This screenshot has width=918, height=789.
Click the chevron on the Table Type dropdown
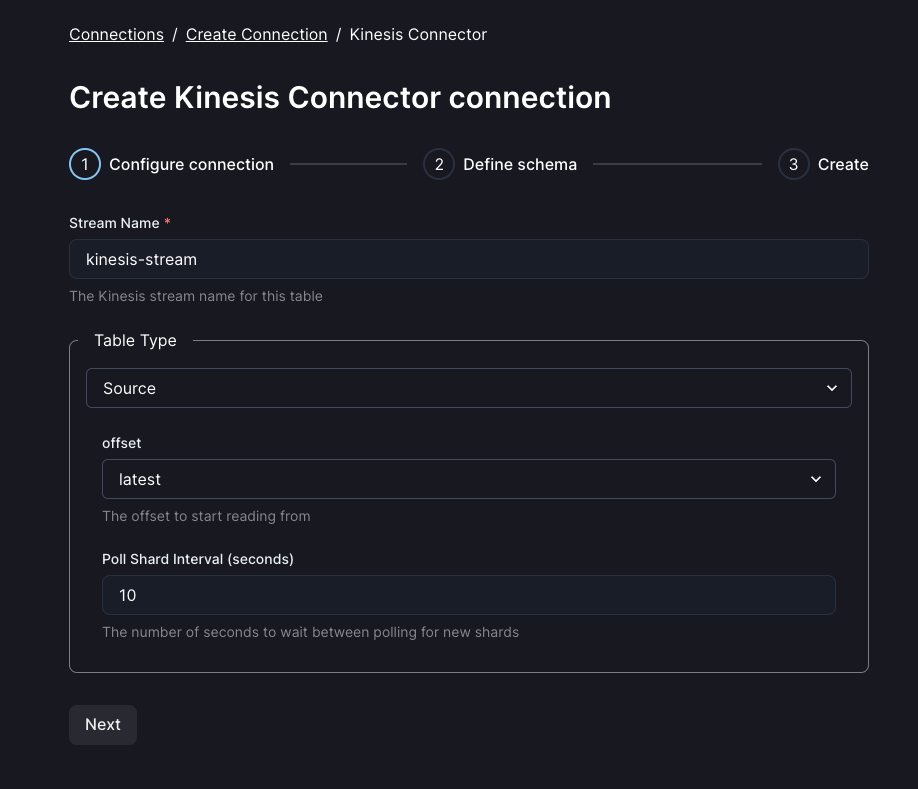click(x=831, y=388)
